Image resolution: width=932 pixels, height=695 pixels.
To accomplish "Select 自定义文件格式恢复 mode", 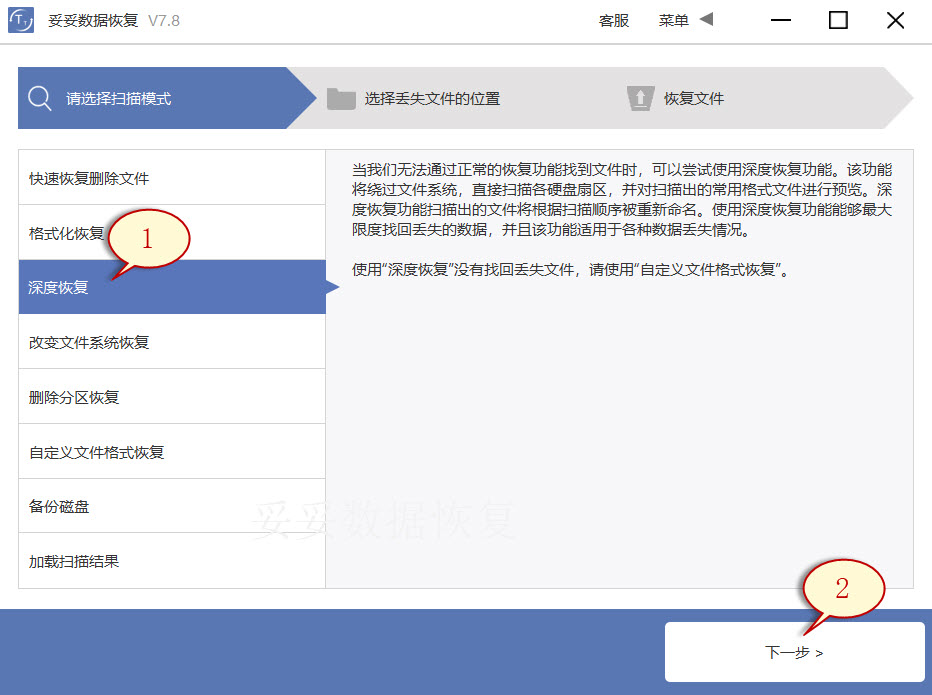I will [172, 451].
